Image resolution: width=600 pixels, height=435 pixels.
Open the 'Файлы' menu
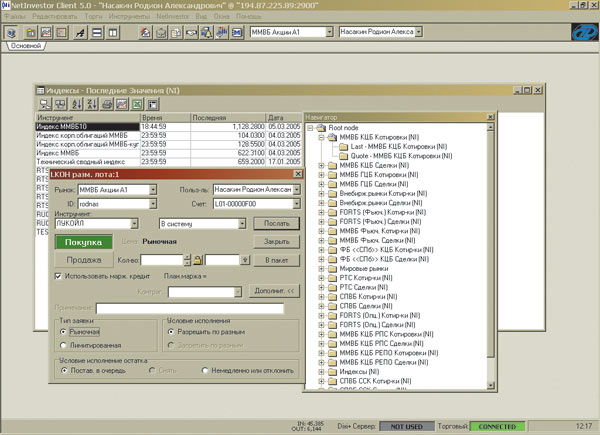point(15,16)
